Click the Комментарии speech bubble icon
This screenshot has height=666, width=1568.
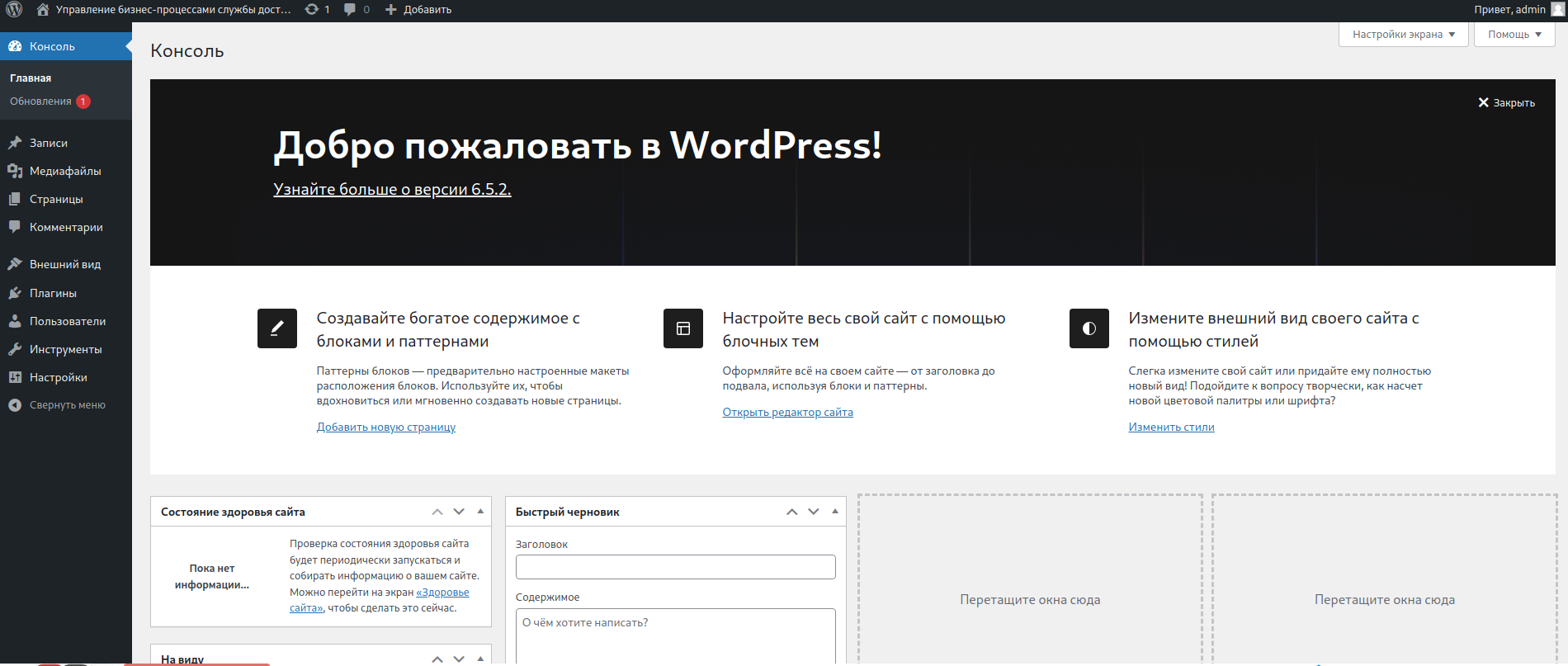(x=15, y=227)
